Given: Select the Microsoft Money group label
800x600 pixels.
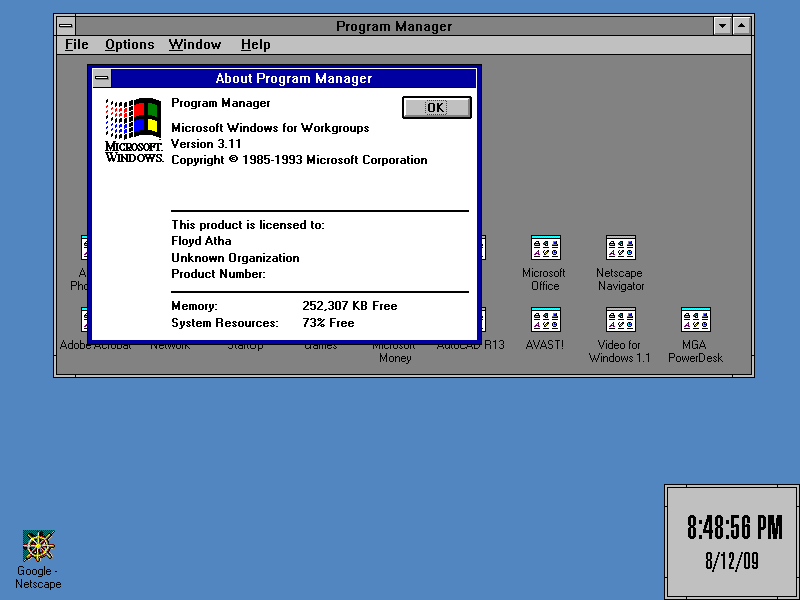Looking at the screenshot, I should 395,352.
